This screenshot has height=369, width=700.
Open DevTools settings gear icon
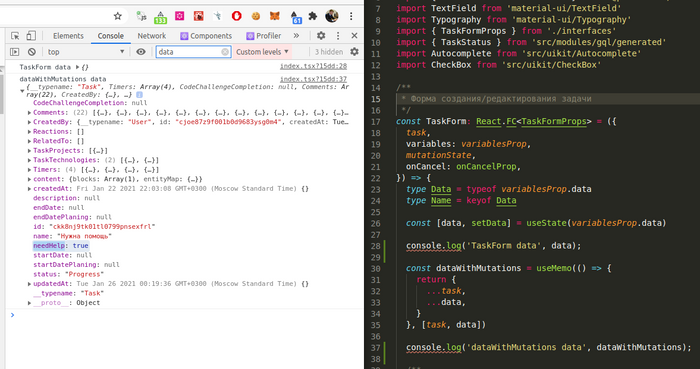(x=321, y=36)
